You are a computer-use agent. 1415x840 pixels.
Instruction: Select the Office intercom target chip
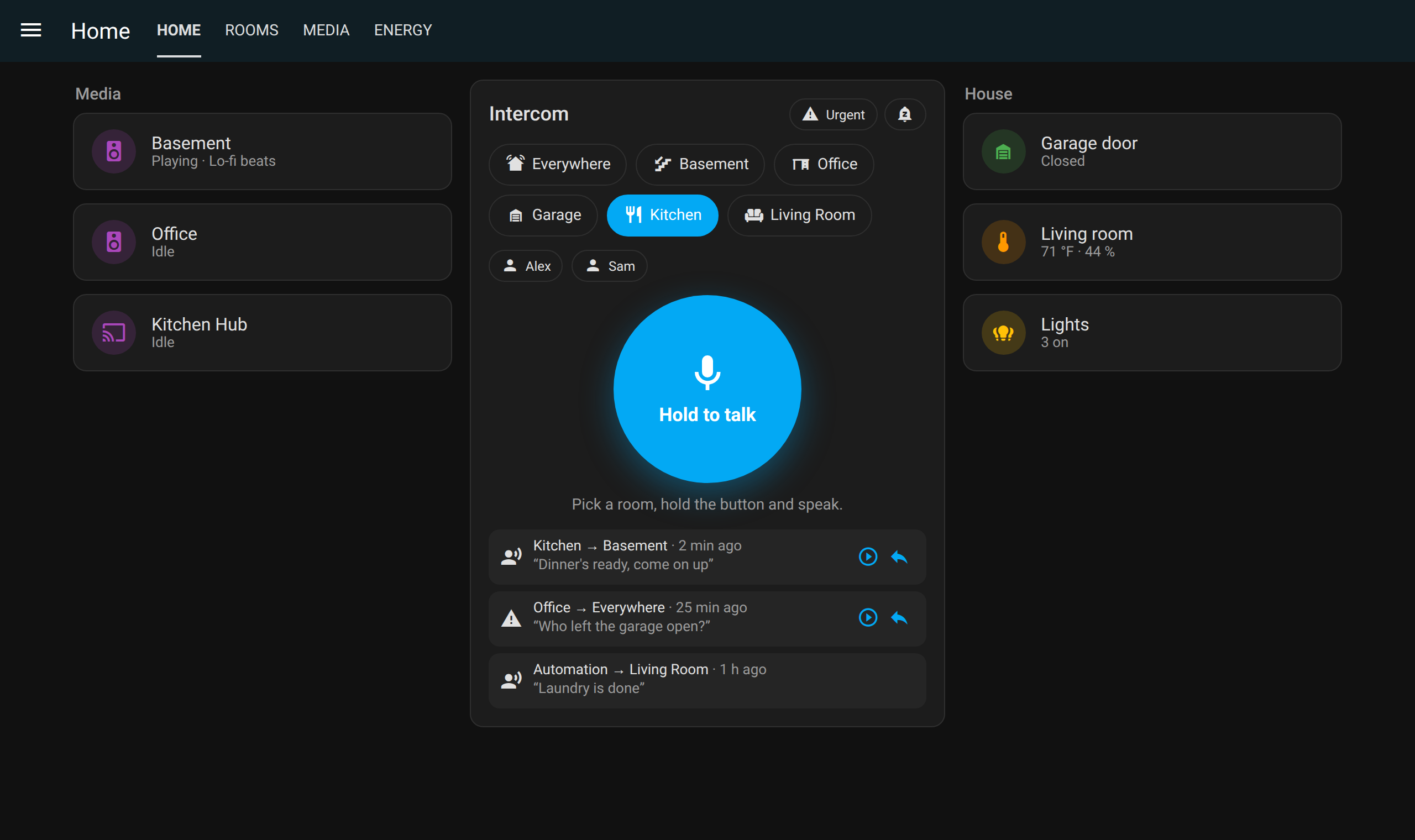(824, 164)
